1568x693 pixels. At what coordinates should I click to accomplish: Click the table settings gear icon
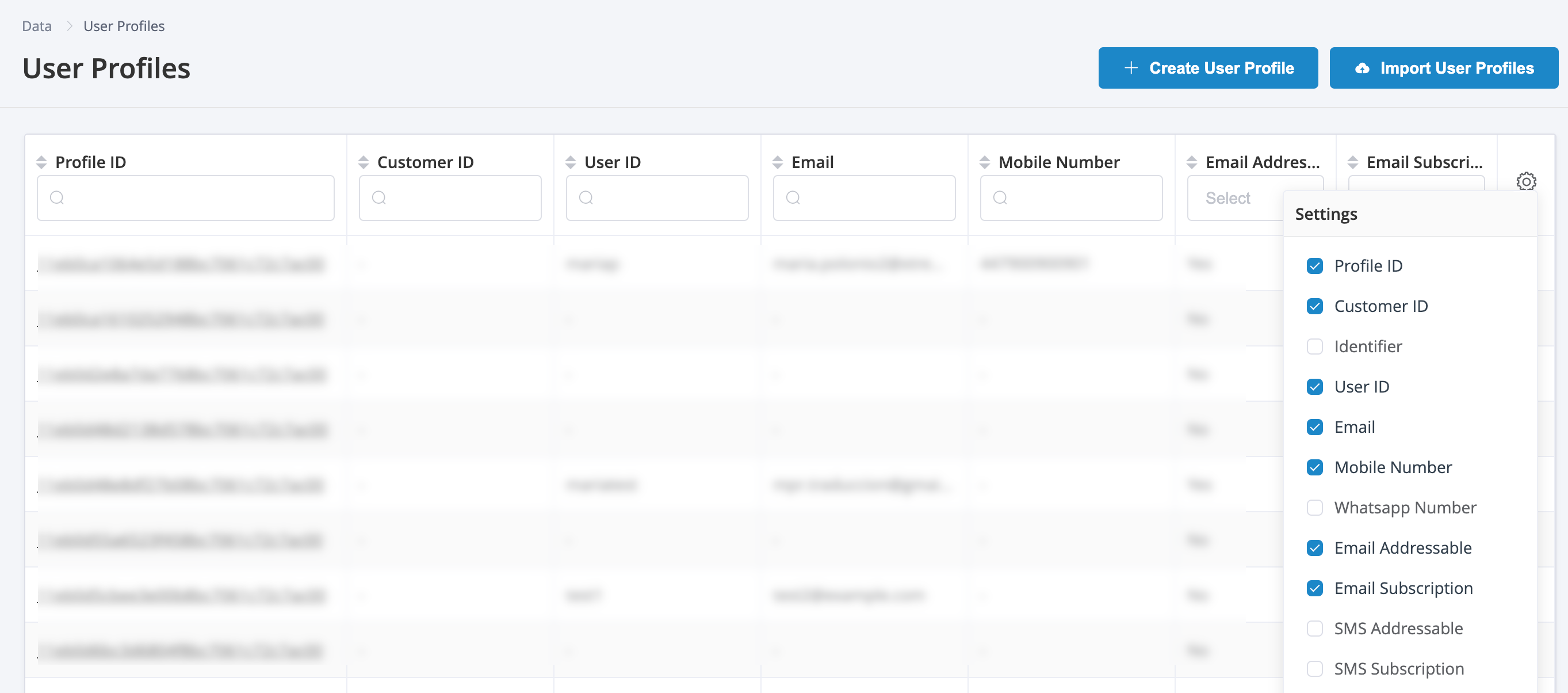(1525, 181)
